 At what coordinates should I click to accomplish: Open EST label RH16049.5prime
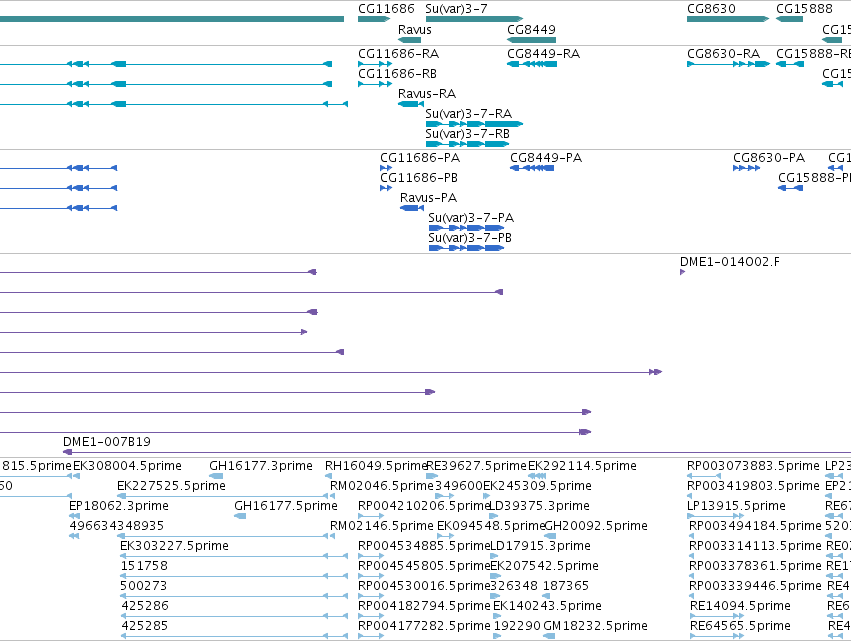click(376, 466)
